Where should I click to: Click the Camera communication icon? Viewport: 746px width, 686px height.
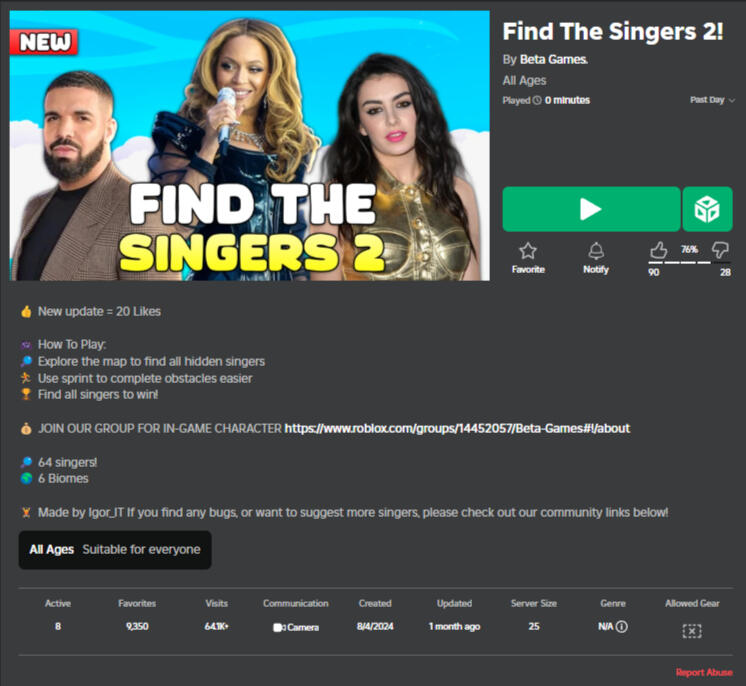278,627
